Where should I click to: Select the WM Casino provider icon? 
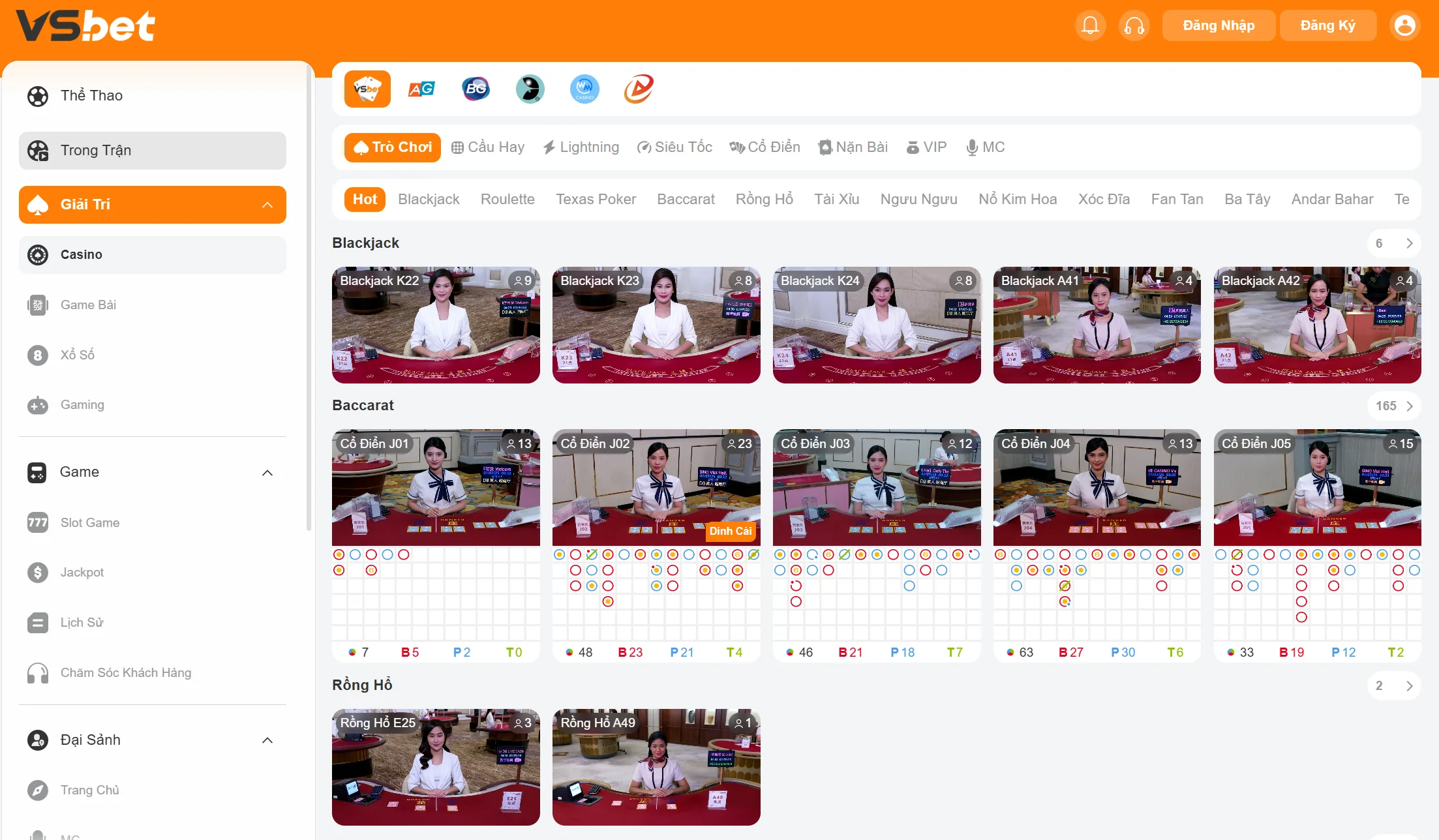(x=584, y=89)
